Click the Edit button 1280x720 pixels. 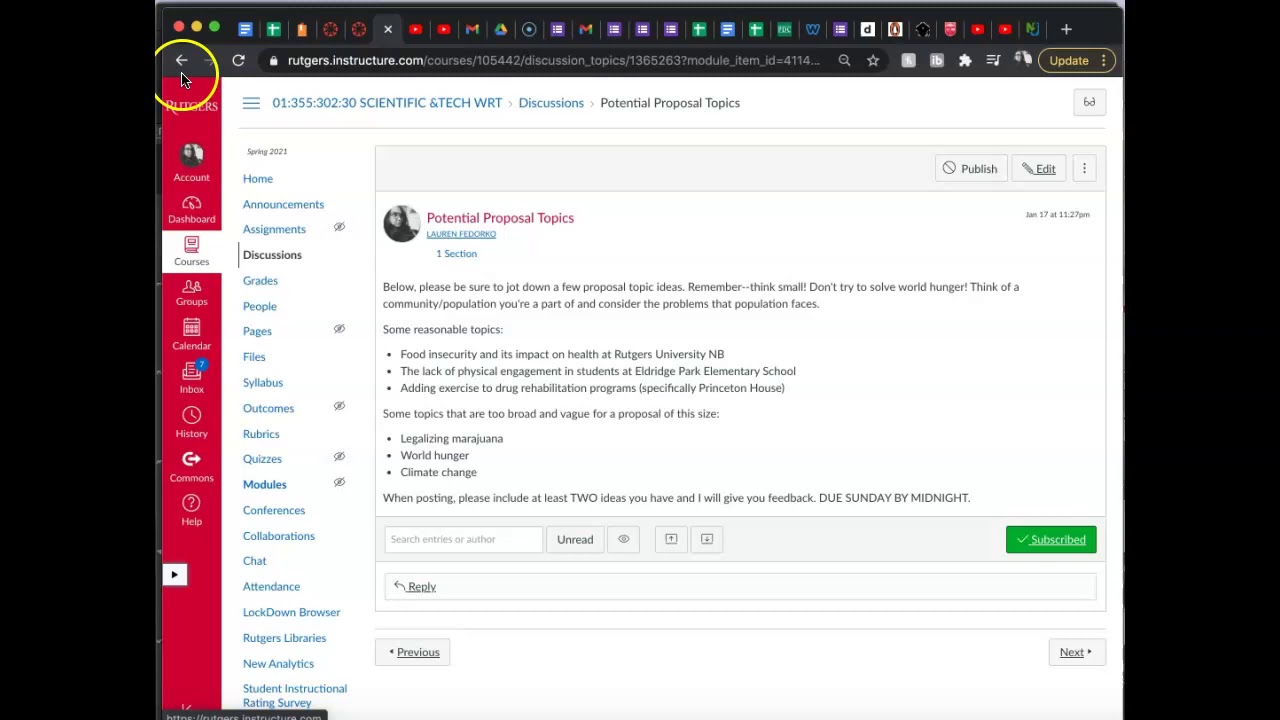coord(1039,169)
